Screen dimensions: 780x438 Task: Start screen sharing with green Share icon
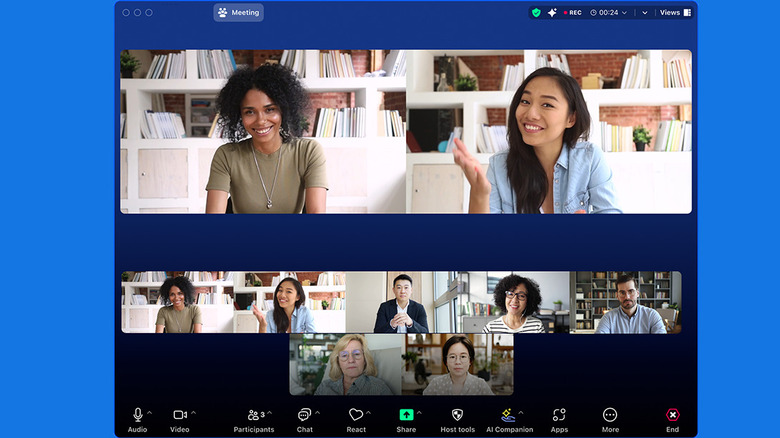pyautogui.click(x=406, y=415)
